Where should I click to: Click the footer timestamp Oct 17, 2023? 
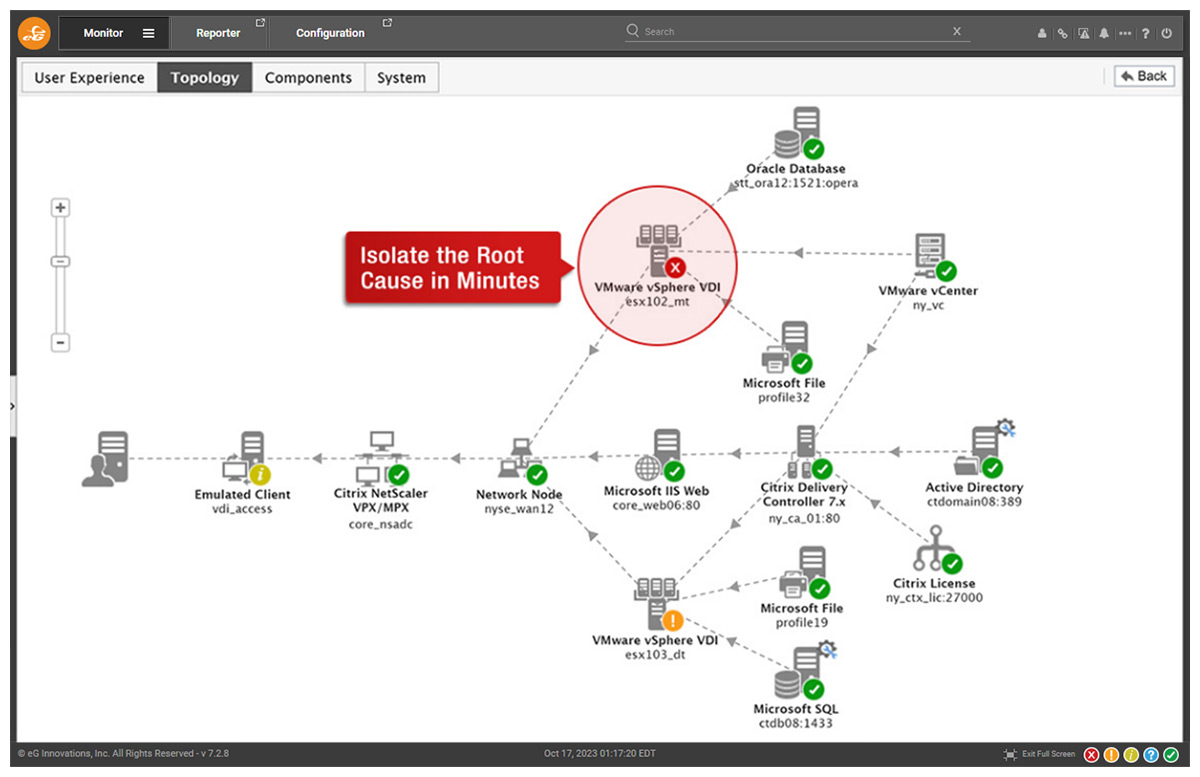coord(600,754)
